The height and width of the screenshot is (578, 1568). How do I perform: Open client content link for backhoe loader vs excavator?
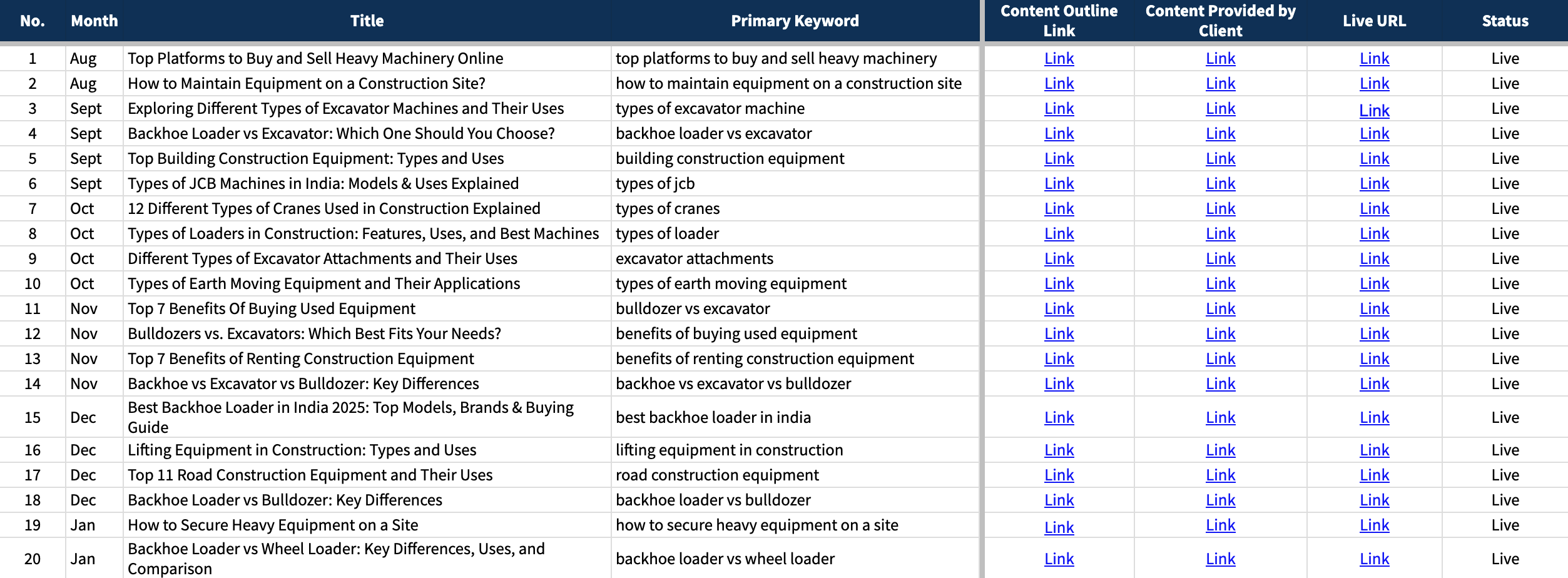point(1220,133)
